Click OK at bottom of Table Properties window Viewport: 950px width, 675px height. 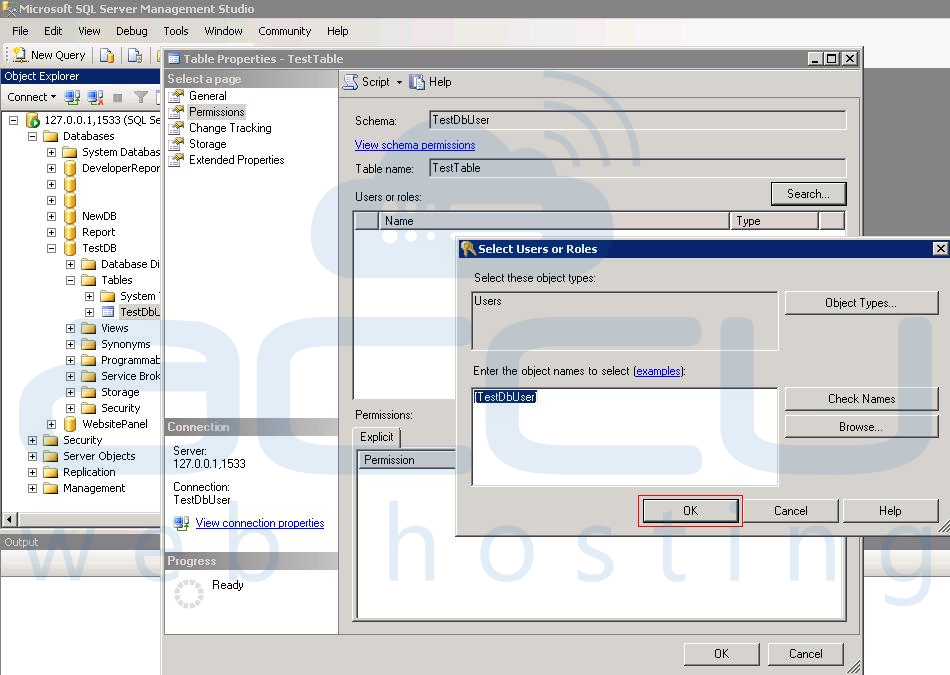point(721,654)
